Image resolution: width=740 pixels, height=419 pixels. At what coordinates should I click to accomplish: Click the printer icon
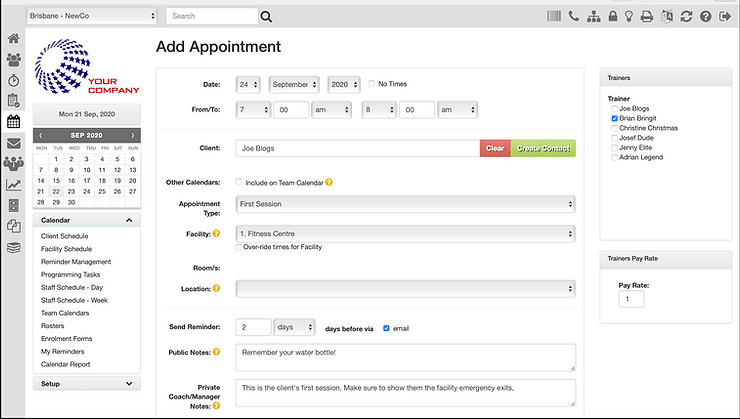pos(647,16)
